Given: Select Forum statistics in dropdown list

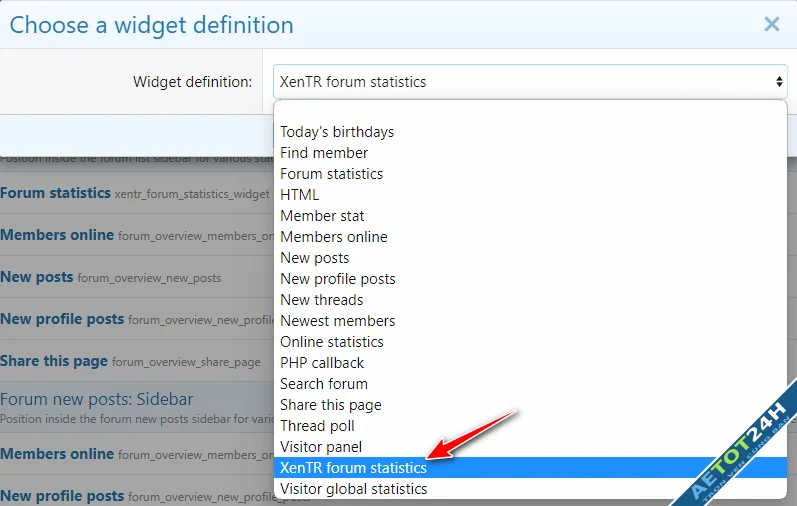Looking at the screenshot, I should click(331, 174).
